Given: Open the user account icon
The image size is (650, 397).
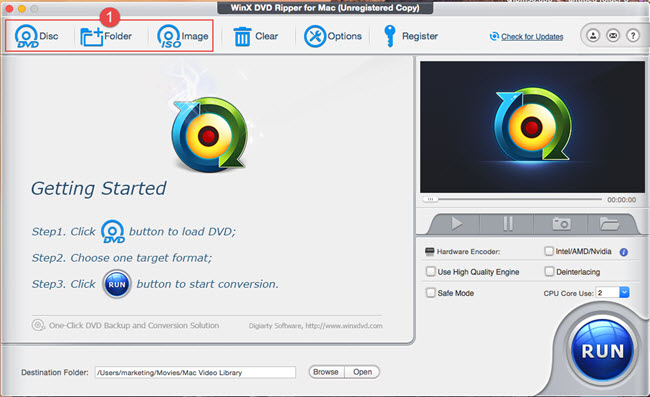Looking at the screenshot, I should click(593, 36).
